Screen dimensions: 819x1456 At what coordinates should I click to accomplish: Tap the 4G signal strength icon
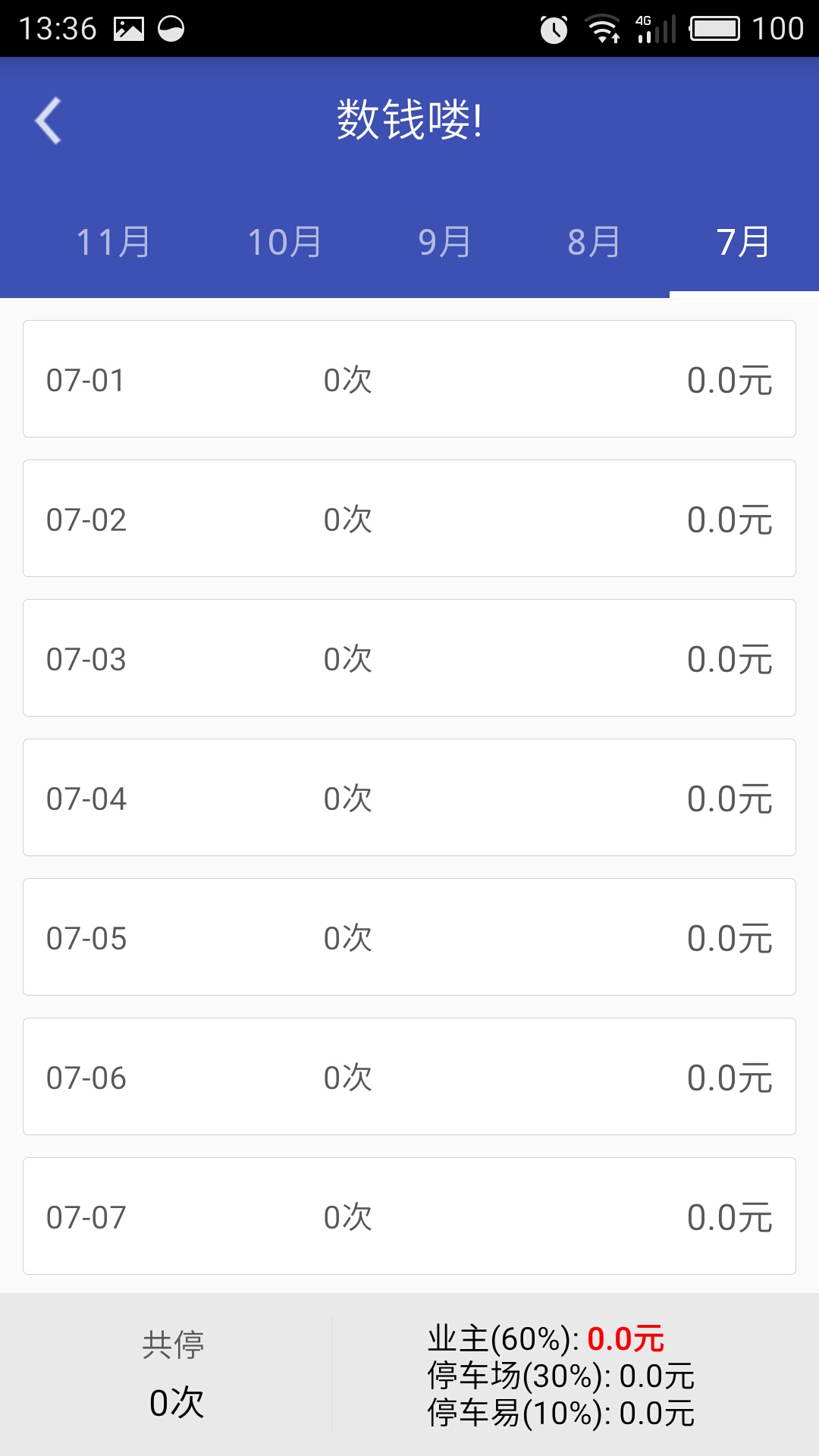655,30
